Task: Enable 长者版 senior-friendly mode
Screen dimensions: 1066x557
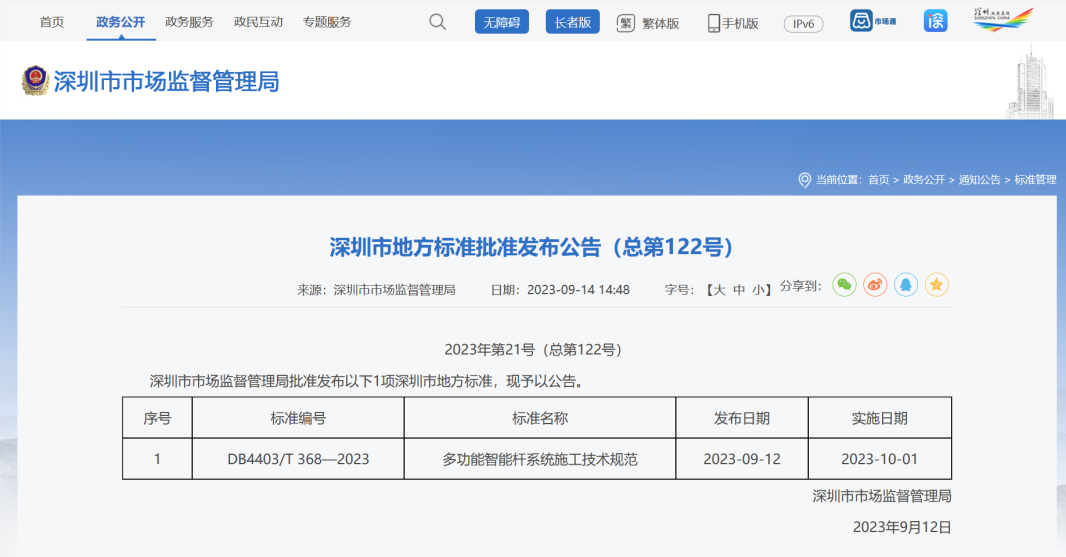Action: (x=572, y=22)
